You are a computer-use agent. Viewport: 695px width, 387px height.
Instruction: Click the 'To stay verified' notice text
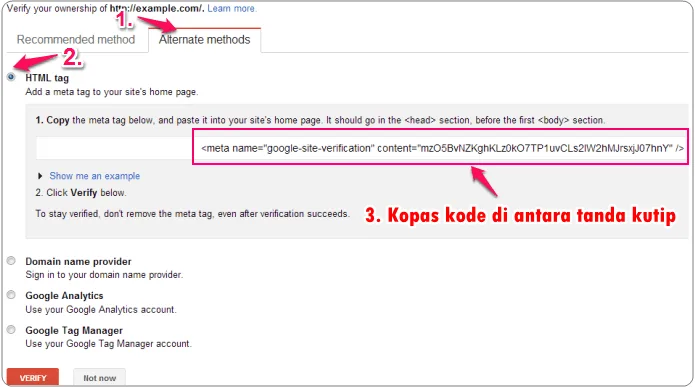pos(192,214)
